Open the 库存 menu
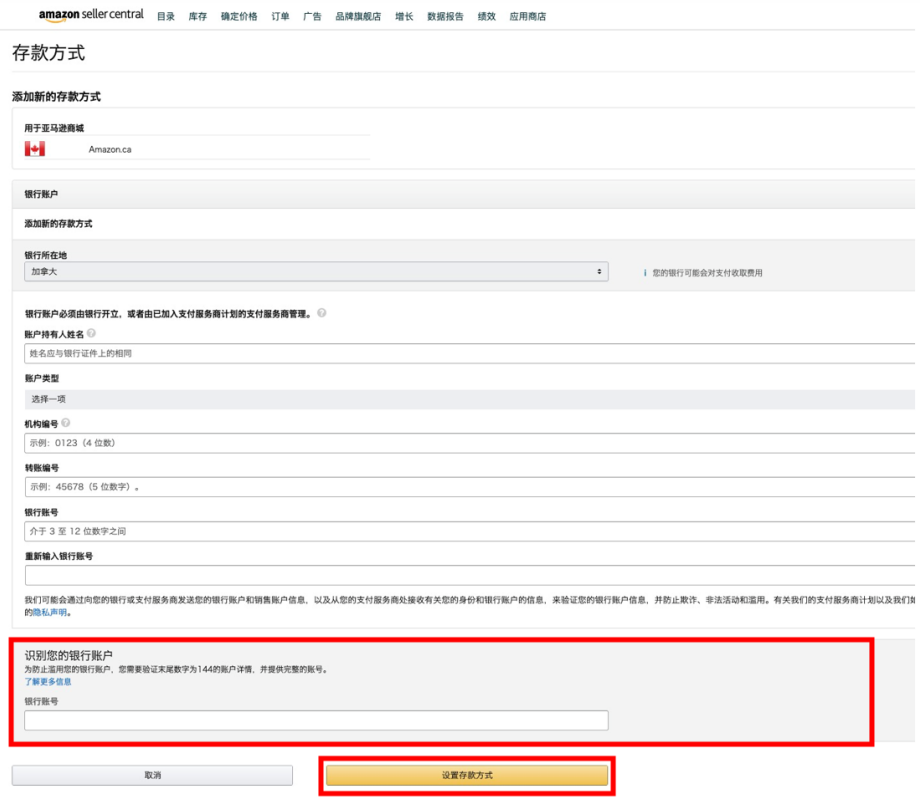 coord(197,16)
